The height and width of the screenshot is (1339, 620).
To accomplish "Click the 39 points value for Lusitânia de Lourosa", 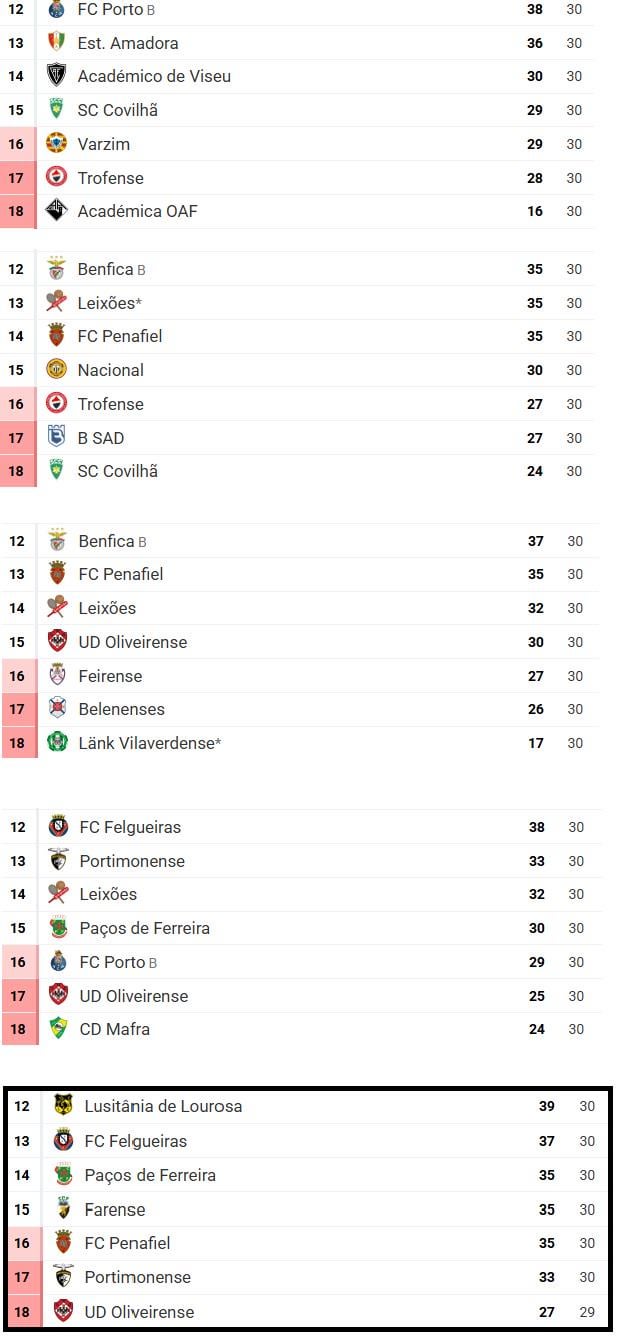I will coord(547,1106).
